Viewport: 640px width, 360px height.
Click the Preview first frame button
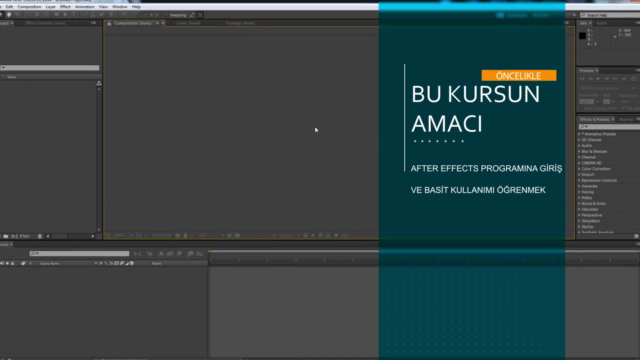pos(582,79)
